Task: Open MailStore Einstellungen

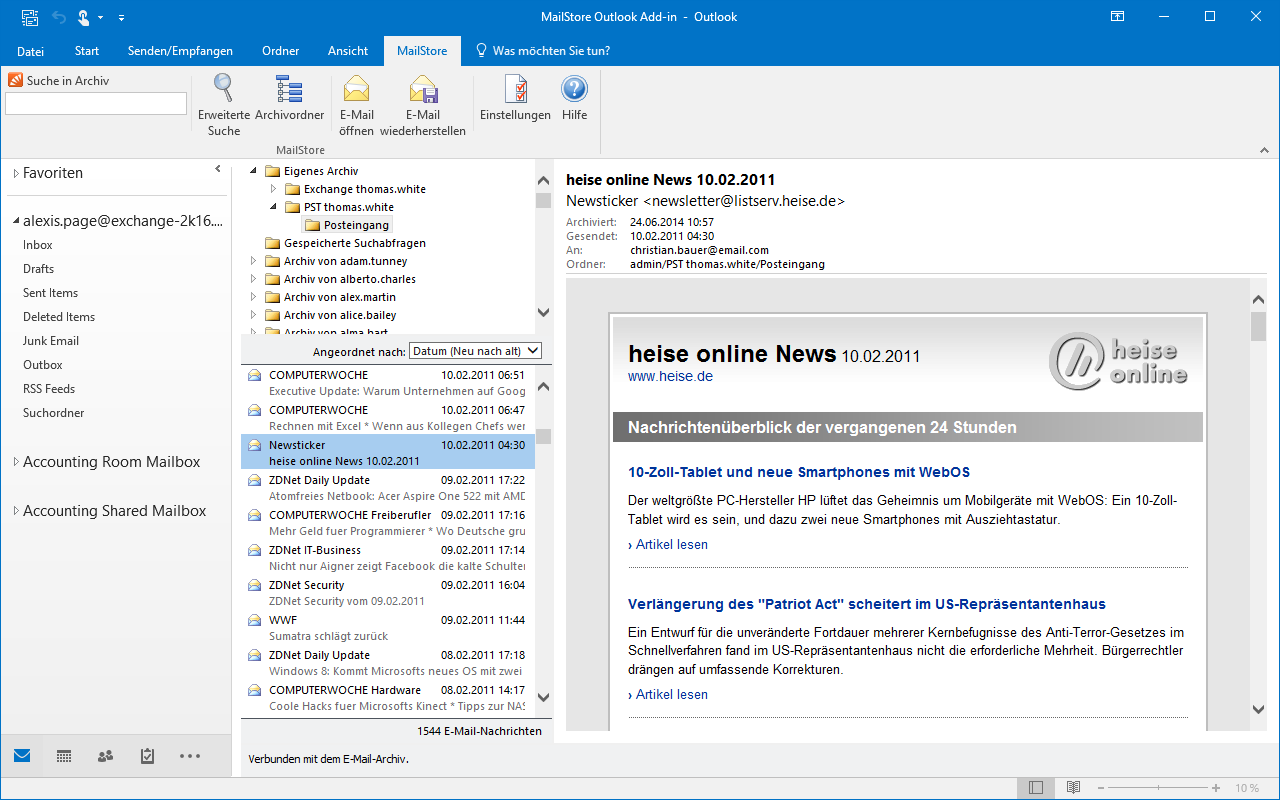Action: pyautogui.click(x=515, y=100)
